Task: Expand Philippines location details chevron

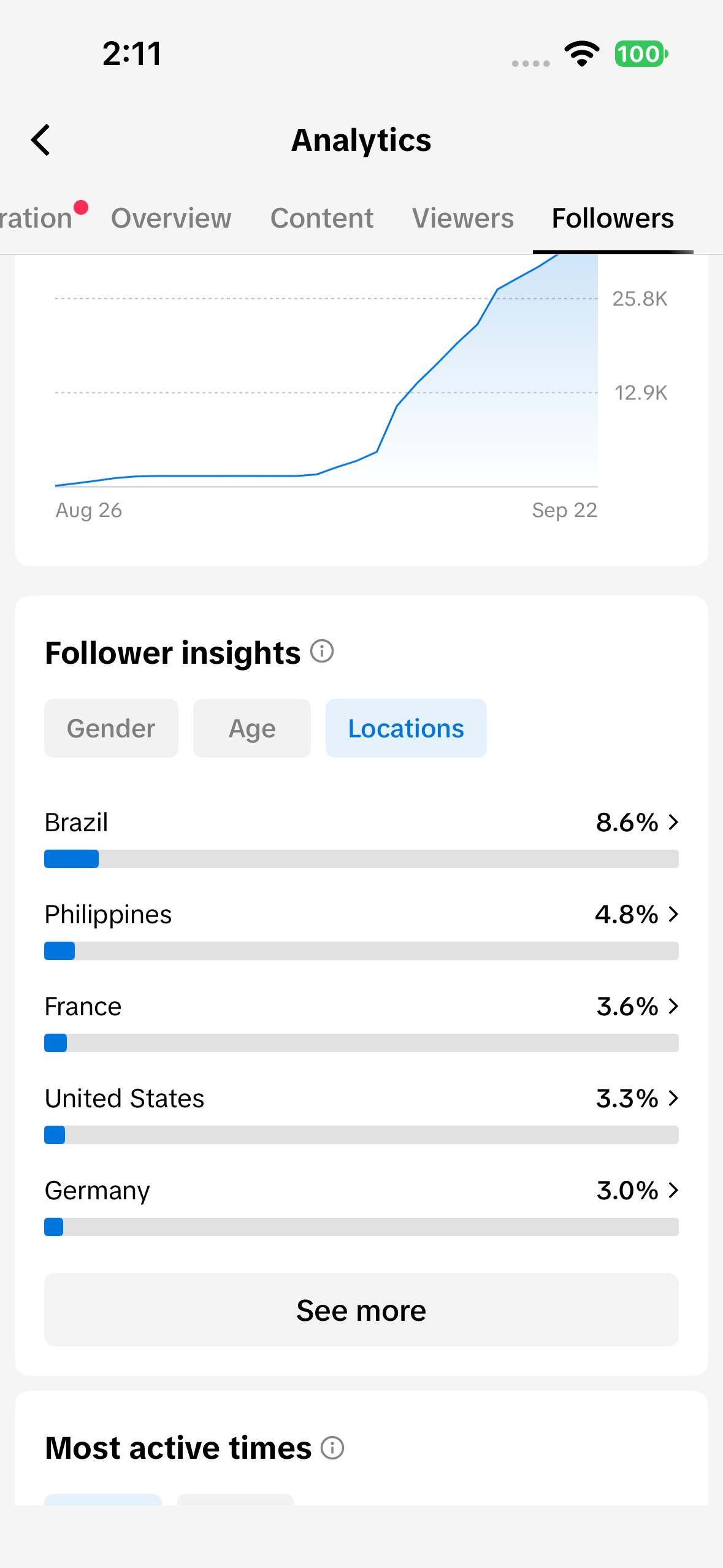Action: [673, 914]
